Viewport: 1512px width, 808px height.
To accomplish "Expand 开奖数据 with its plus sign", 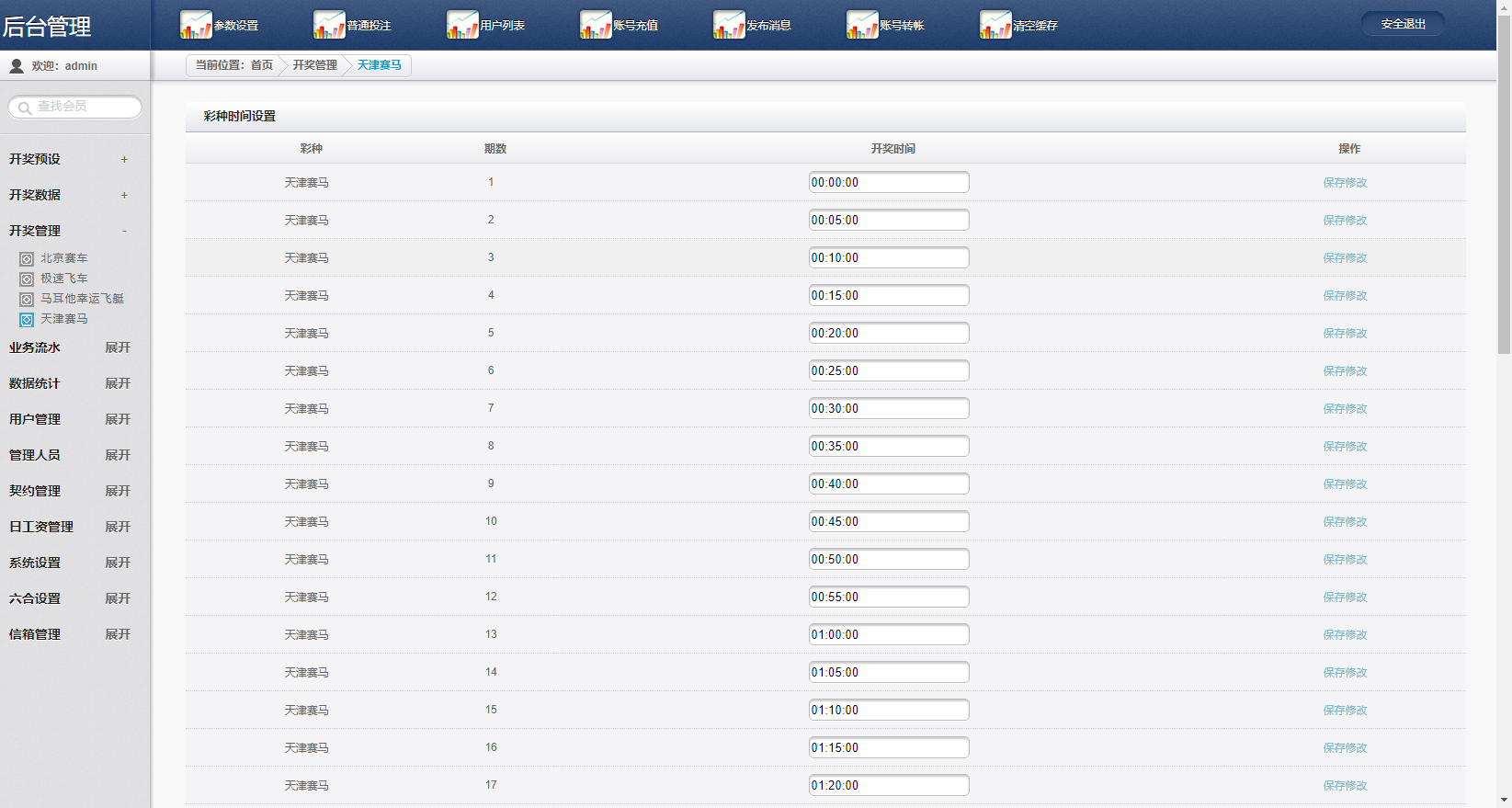I will [x=124, y=196].
